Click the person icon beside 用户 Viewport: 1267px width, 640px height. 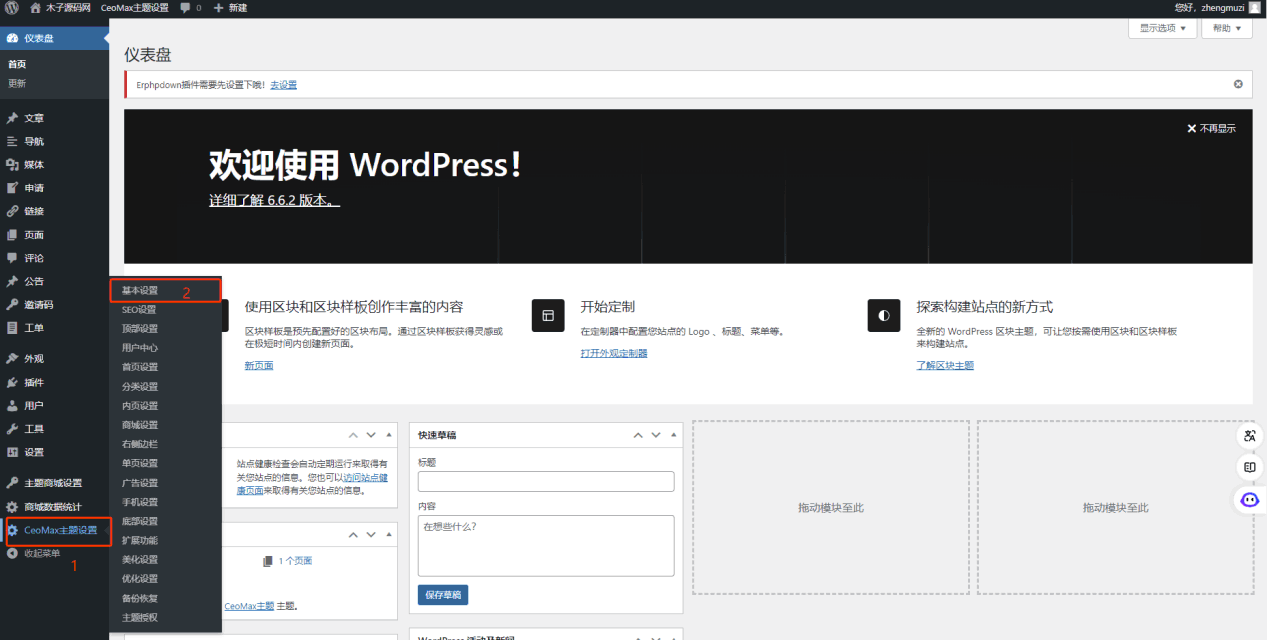12,406
